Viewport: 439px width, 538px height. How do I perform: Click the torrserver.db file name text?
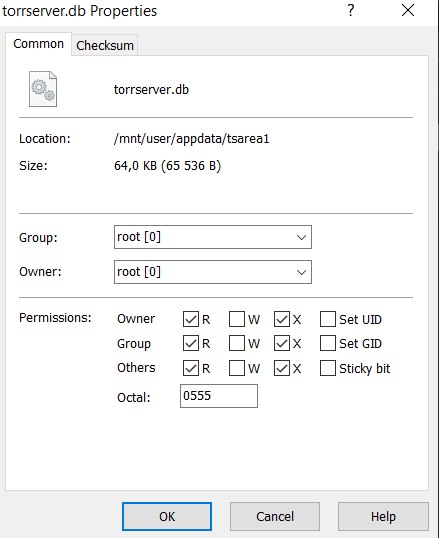[x=151, y=90]
